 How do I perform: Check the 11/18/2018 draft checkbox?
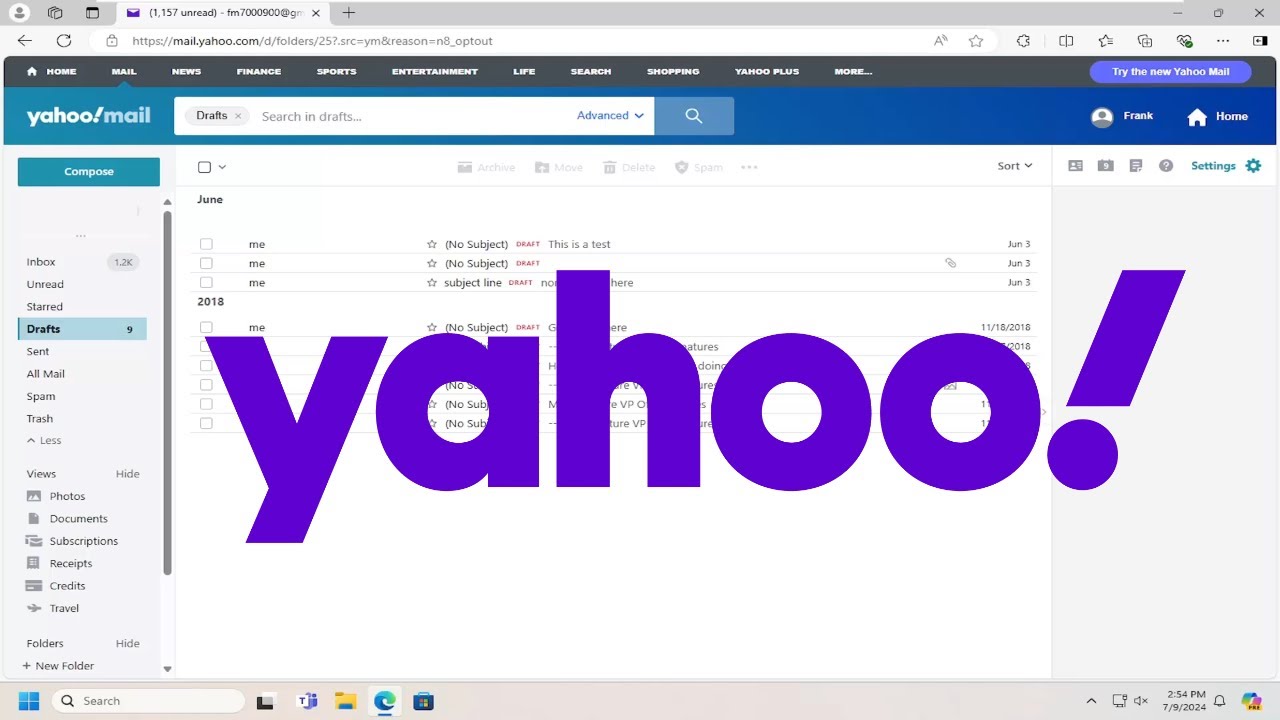[x=206, y=327]
